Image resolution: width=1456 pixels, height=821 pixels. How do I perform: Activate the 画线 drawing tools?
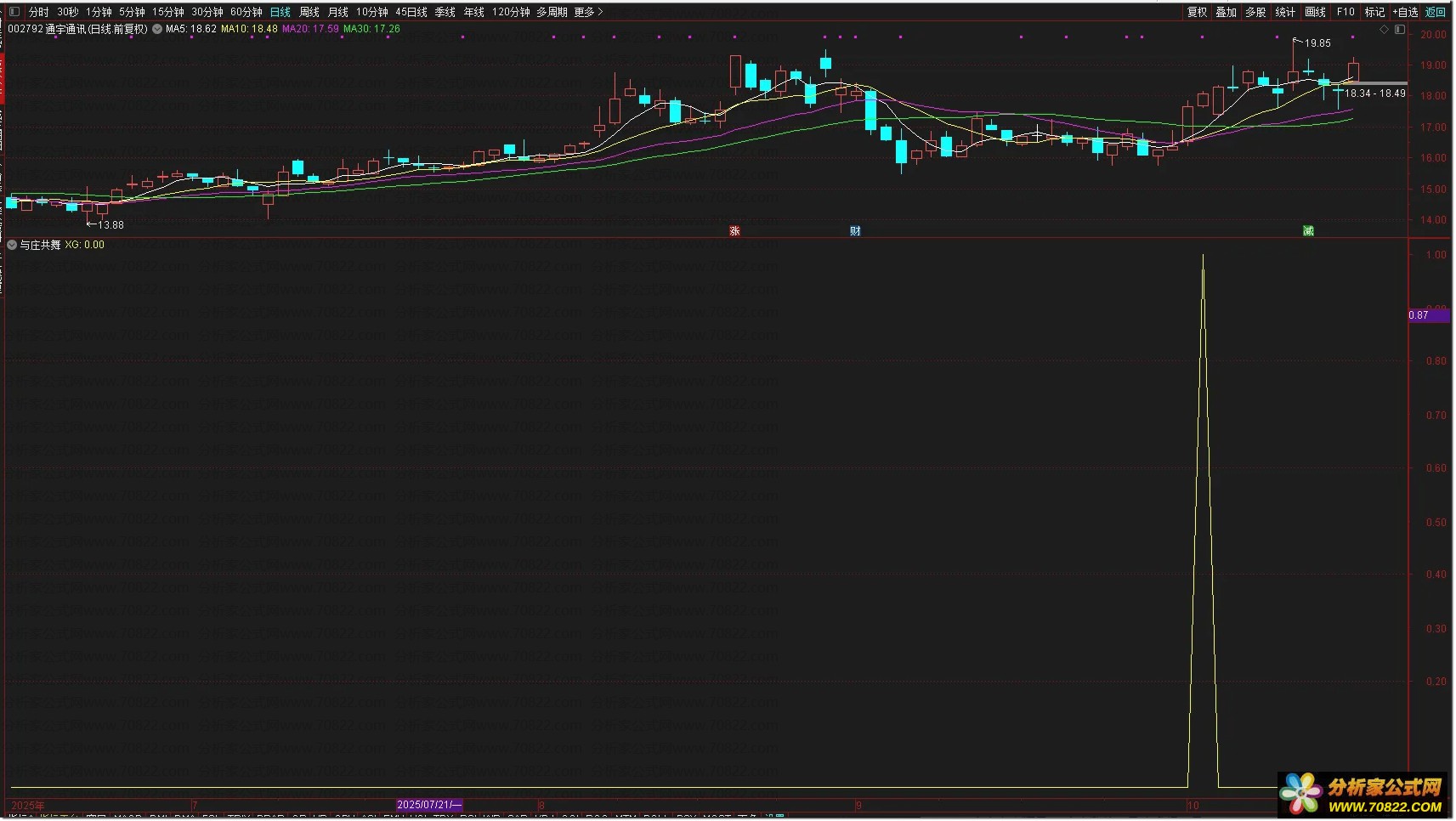tap(1315, 12)
